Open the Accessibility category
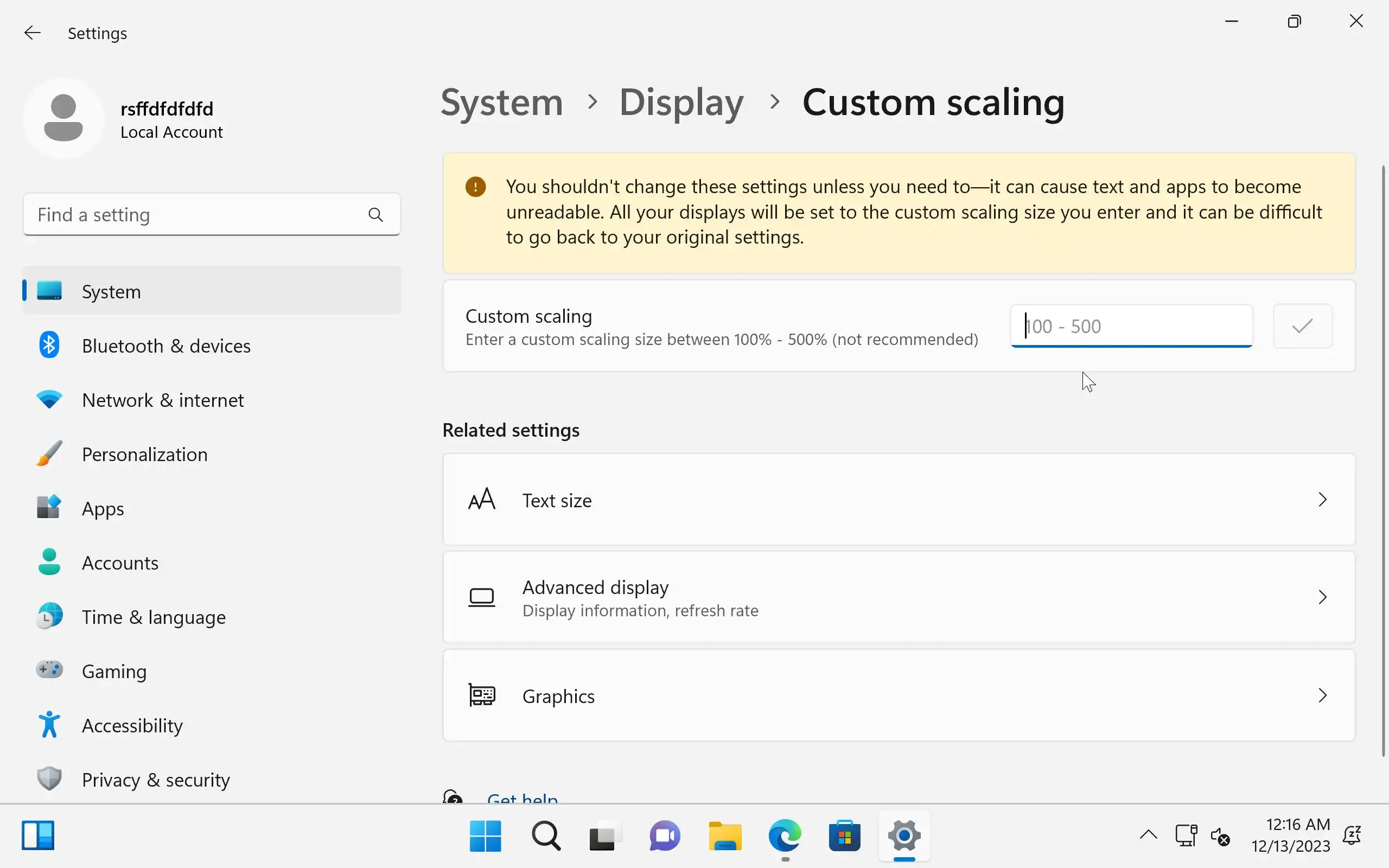1389x868 pixels. tap(132, 726)
